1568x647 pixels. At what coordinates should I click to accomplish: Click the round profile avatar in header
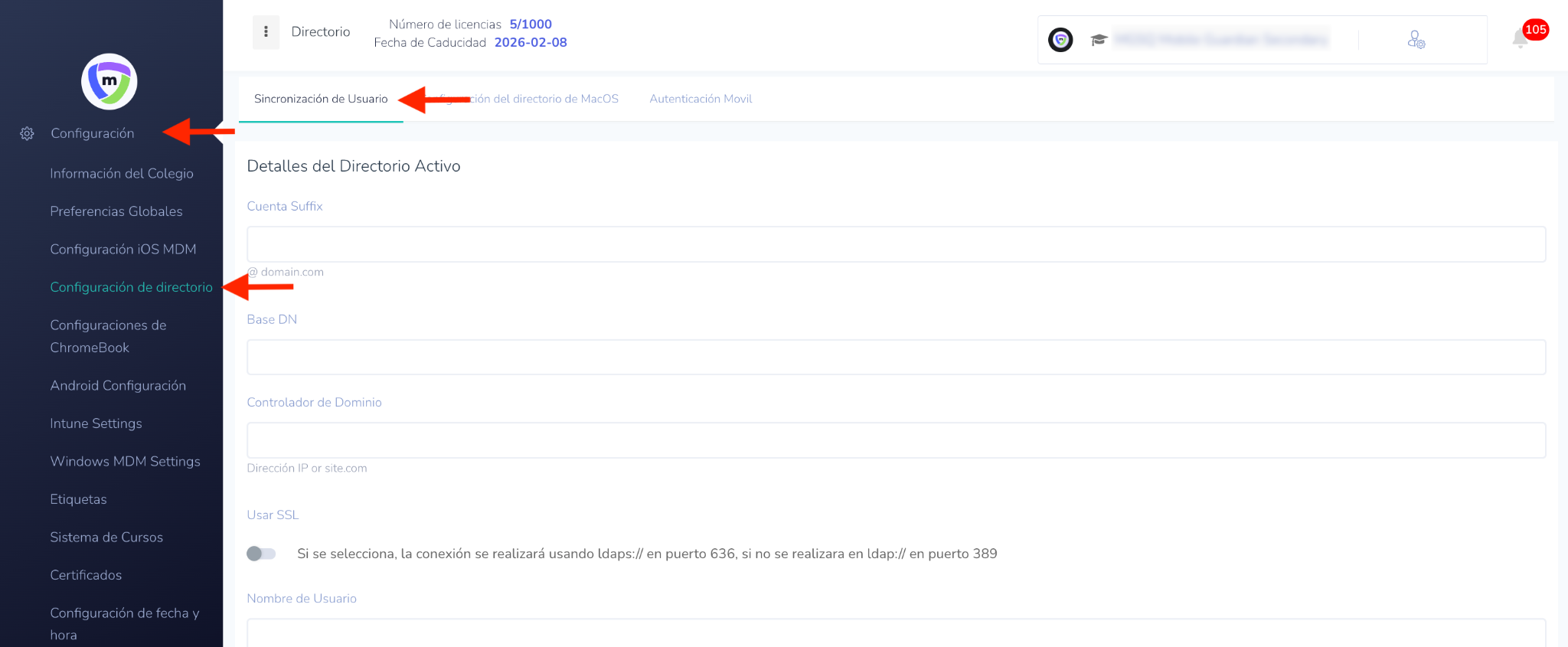pos(1060,40)
